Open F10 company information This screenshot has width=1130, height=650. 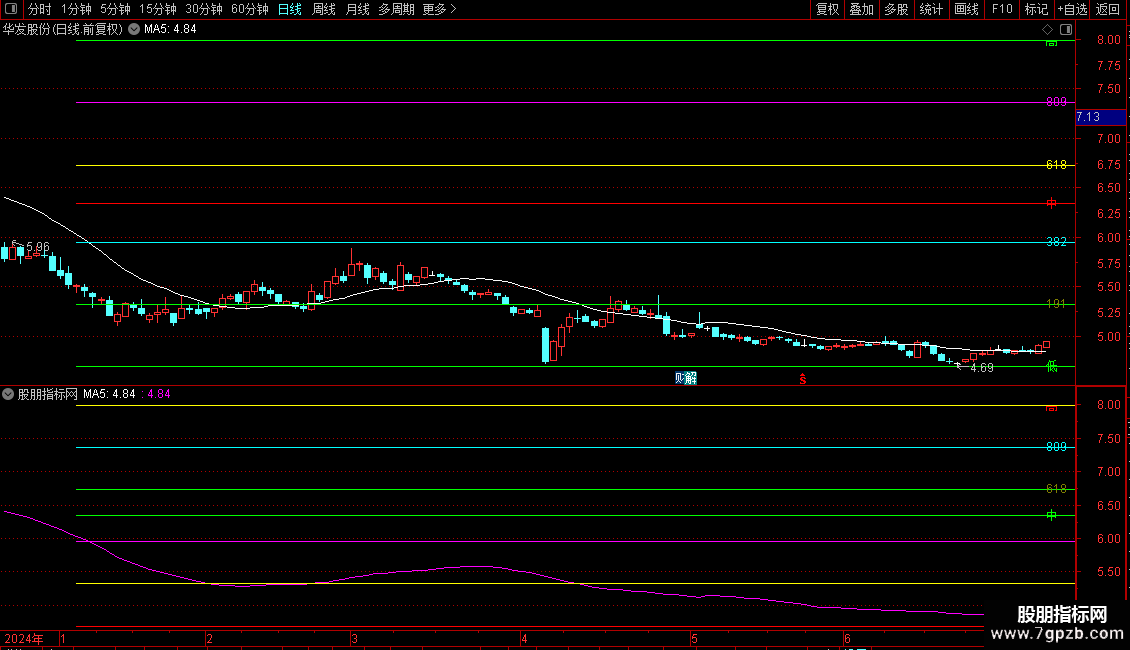[1002, 9]
